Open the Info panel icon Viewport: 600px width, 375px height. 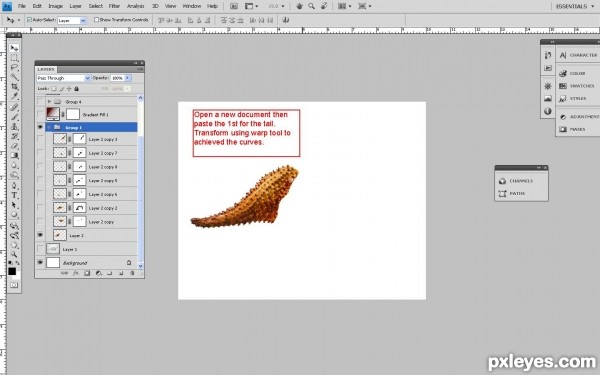[x=548, y=111]
